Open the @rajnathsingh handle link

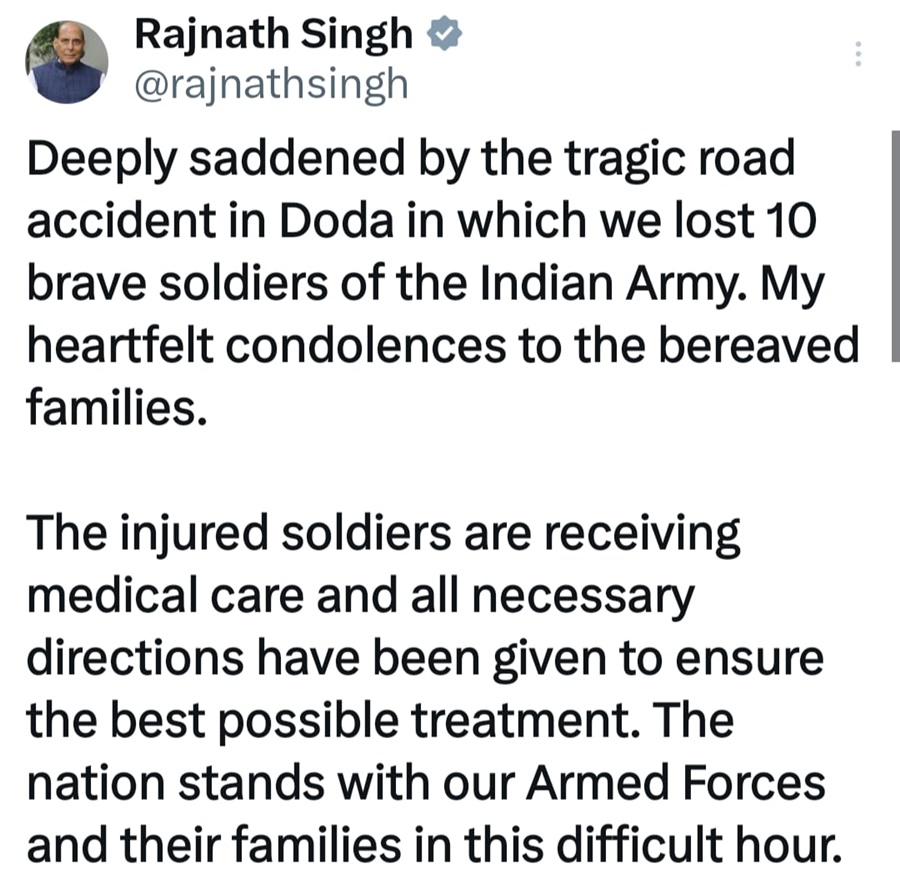[x=270, y=85]
